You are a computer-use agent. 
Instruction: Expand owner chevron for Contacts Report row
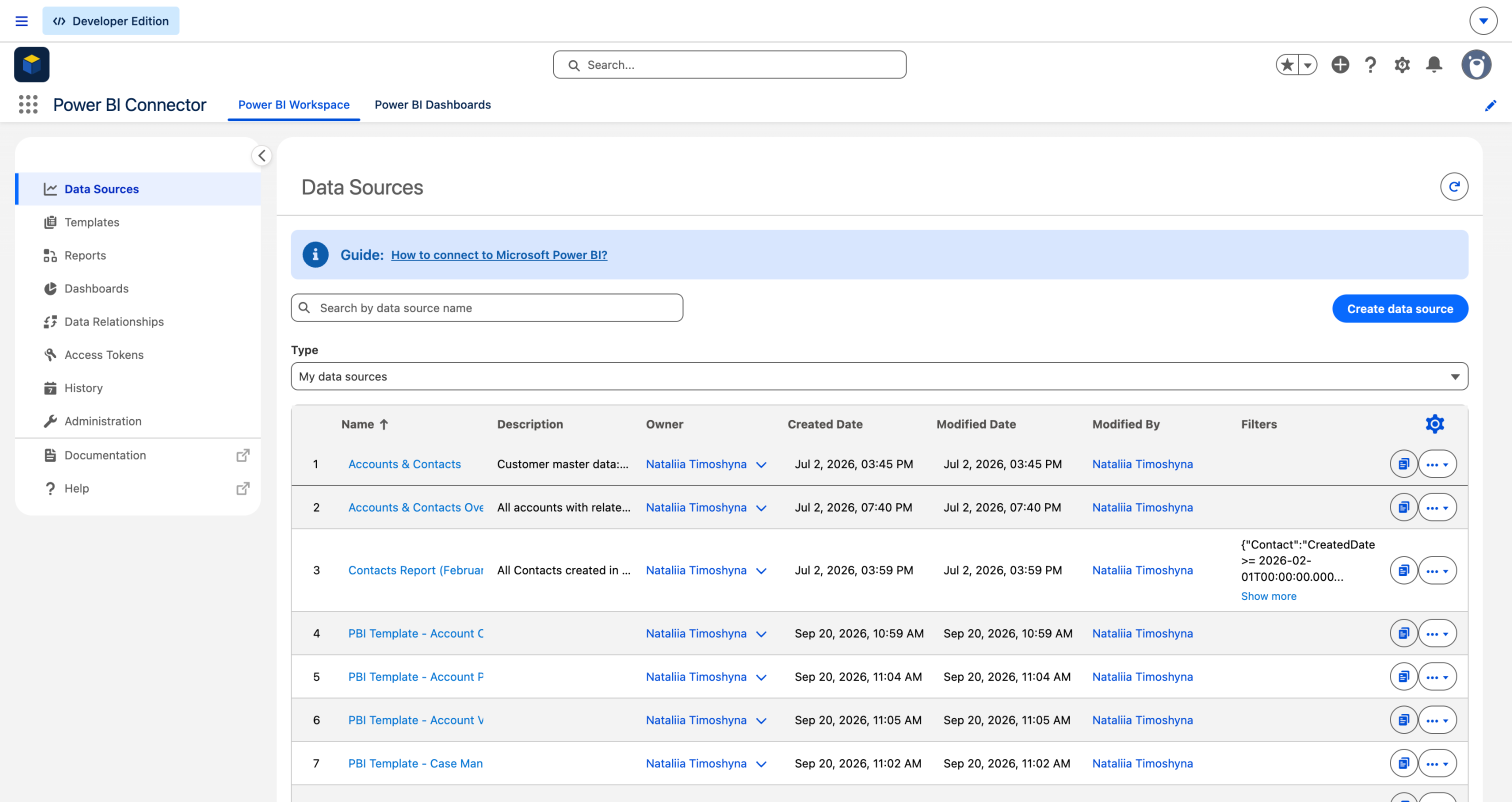point(761,570)
